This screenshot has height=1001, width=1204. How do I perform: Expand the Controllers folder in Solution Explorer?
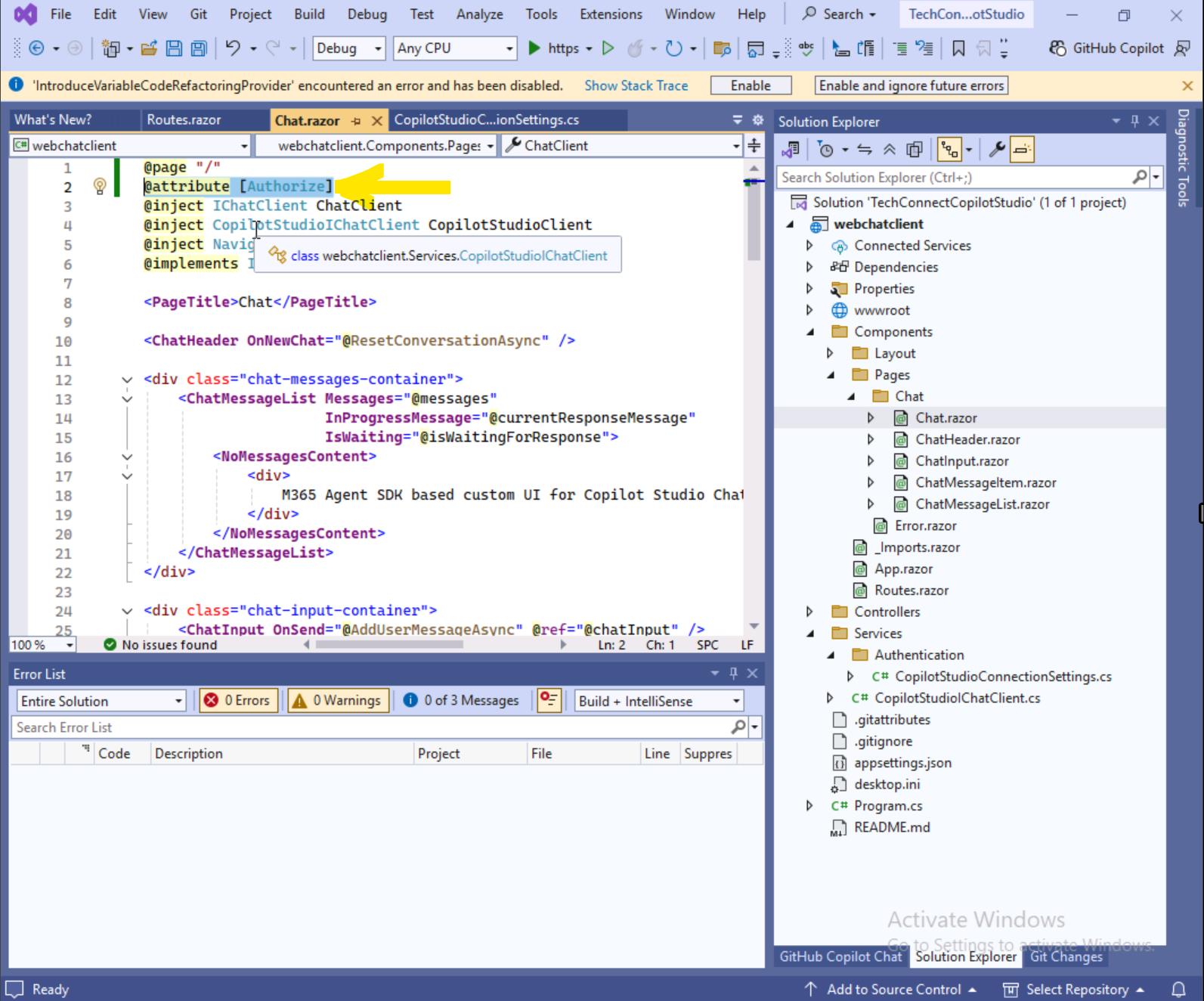(x=809, y=612)
